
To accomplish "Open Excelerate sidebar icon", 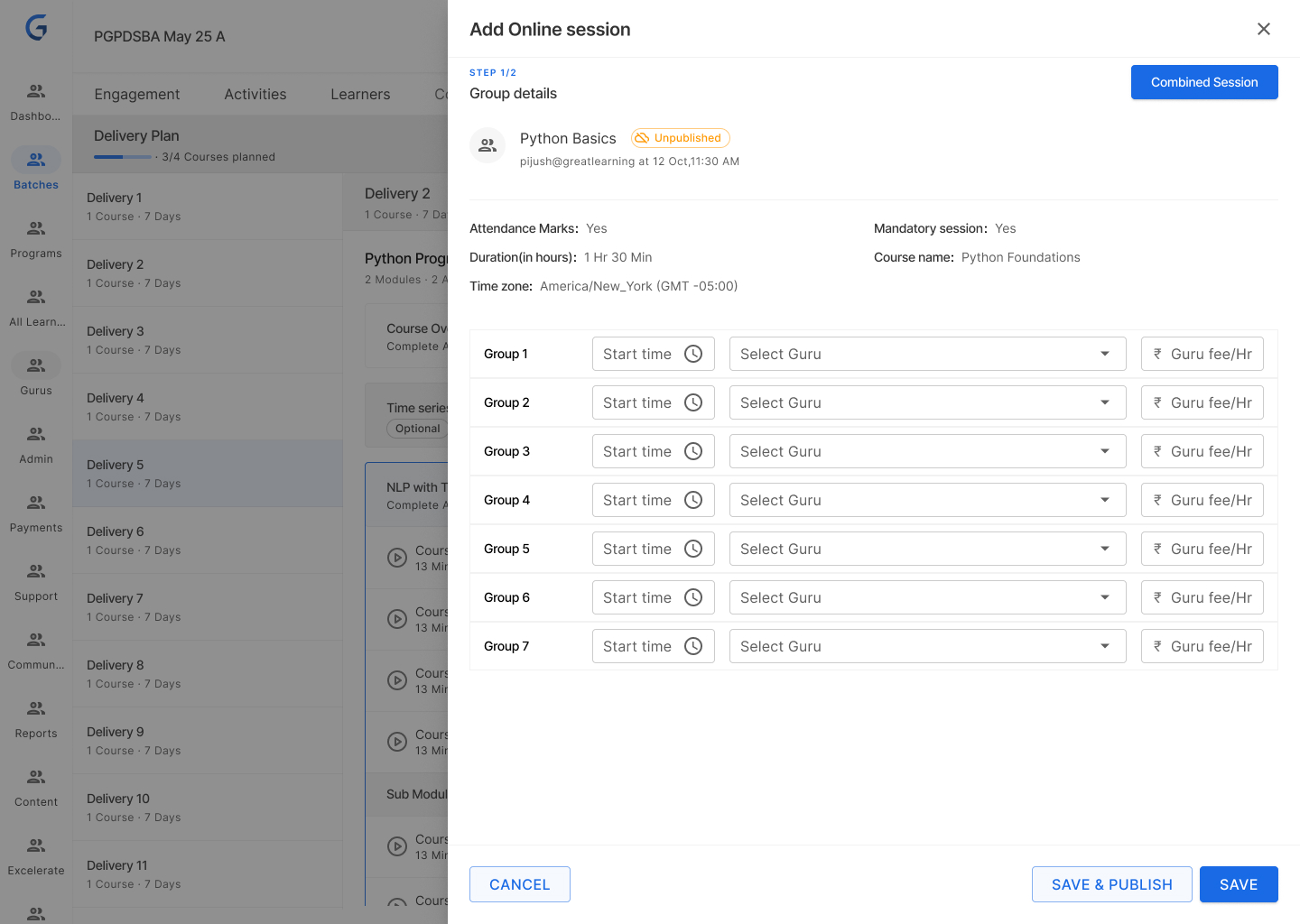I will coord(36,845).
